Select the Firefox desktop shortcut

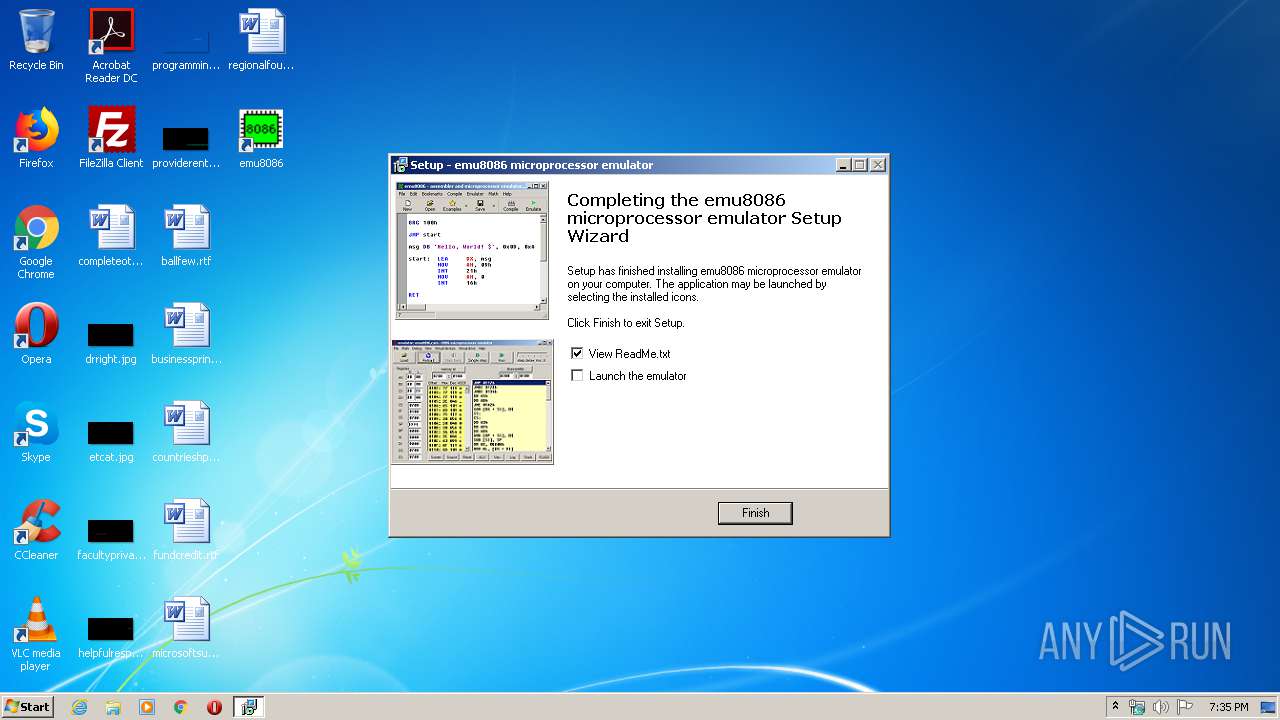[x=36, y=138]
